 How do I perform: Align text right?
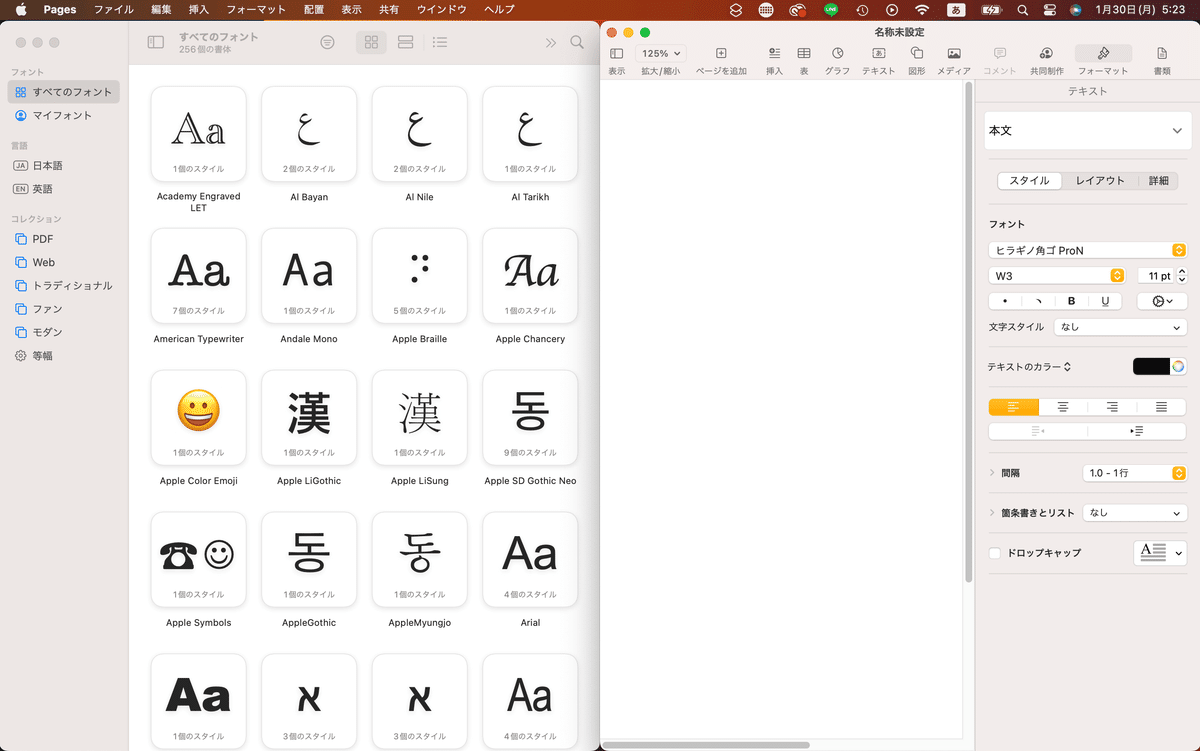(1112, 407)
